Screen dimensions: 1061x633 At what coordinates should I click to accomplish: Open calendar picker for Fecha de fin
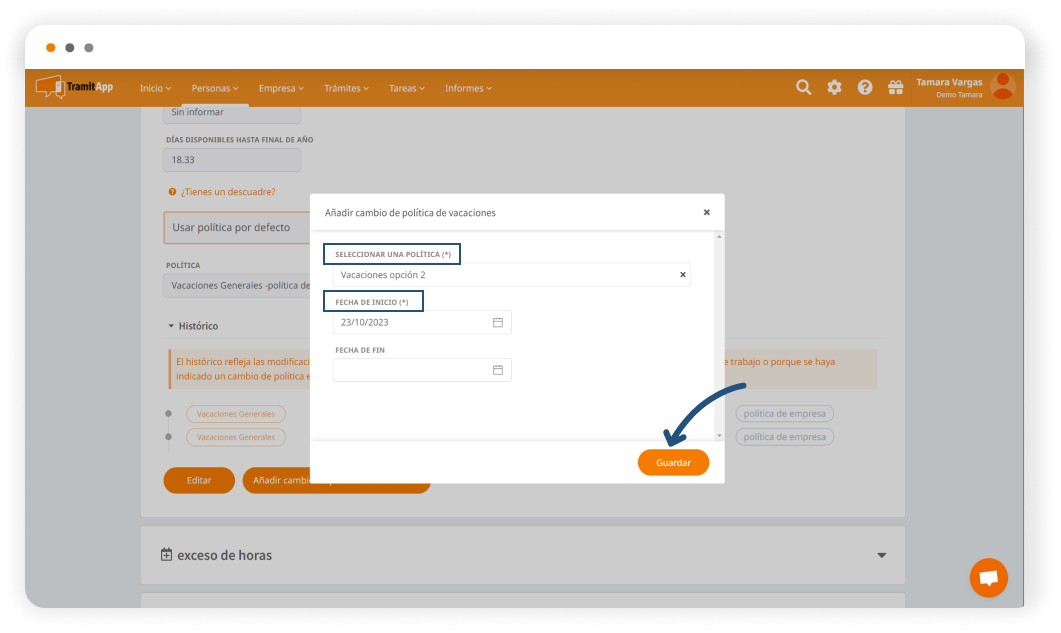coord(498,370)
